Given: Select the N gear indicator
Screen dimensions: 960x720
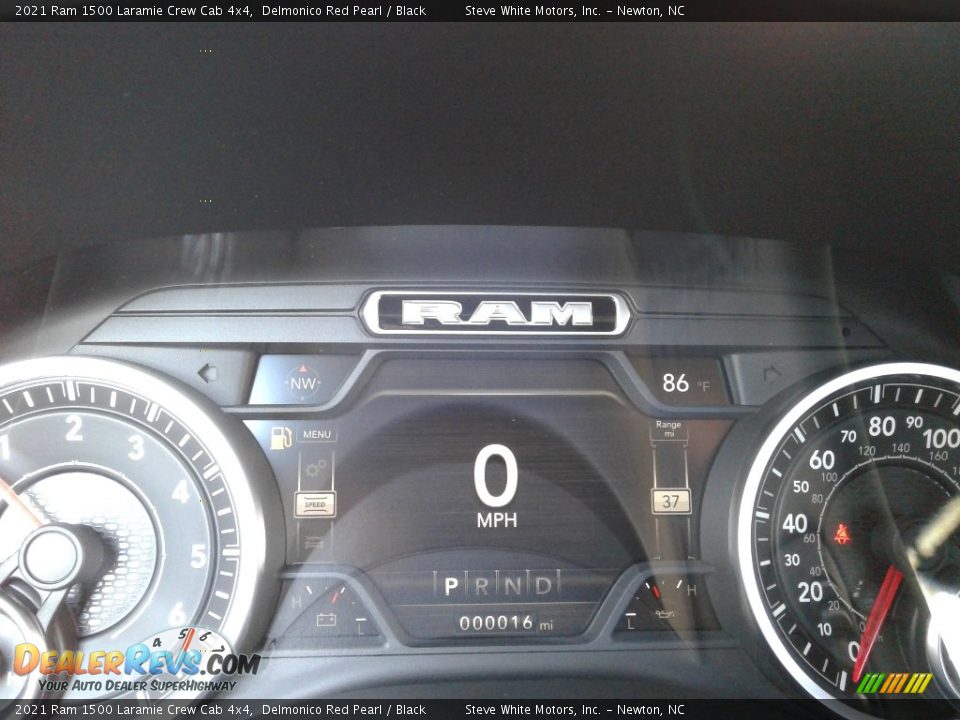Looking at the screenshot, I should (x=512, y=586).
